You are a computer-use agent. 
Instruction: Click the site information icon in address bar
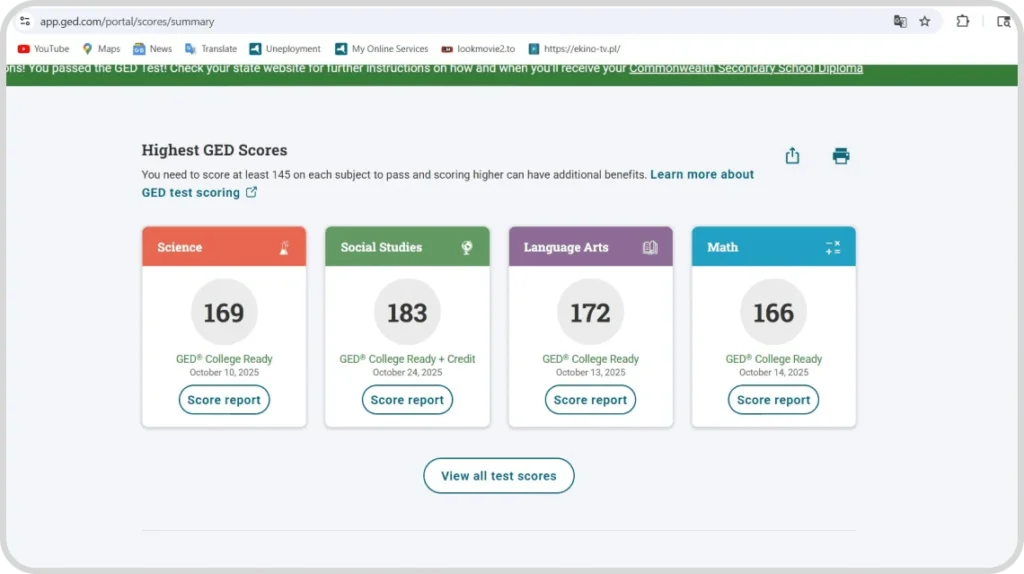coord(25,22)
